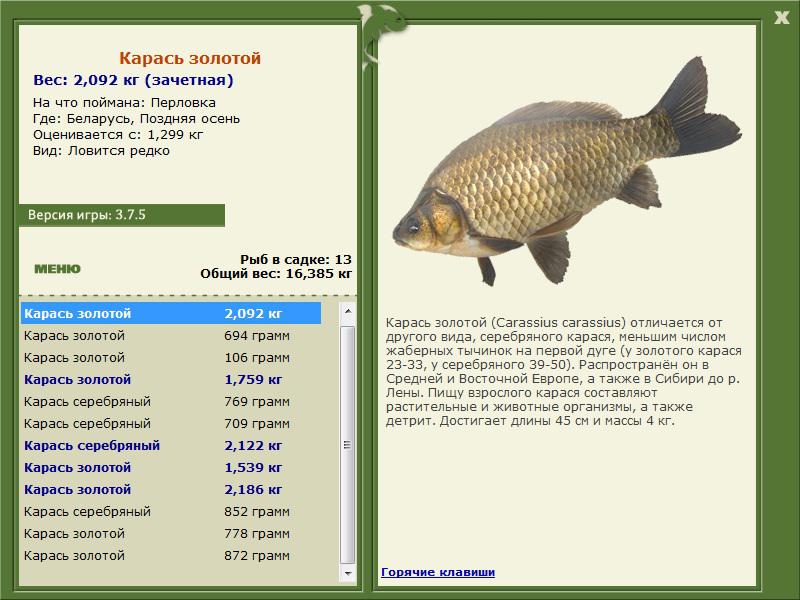
Task: Close the fish keepnet window with X
Action: 781,18
